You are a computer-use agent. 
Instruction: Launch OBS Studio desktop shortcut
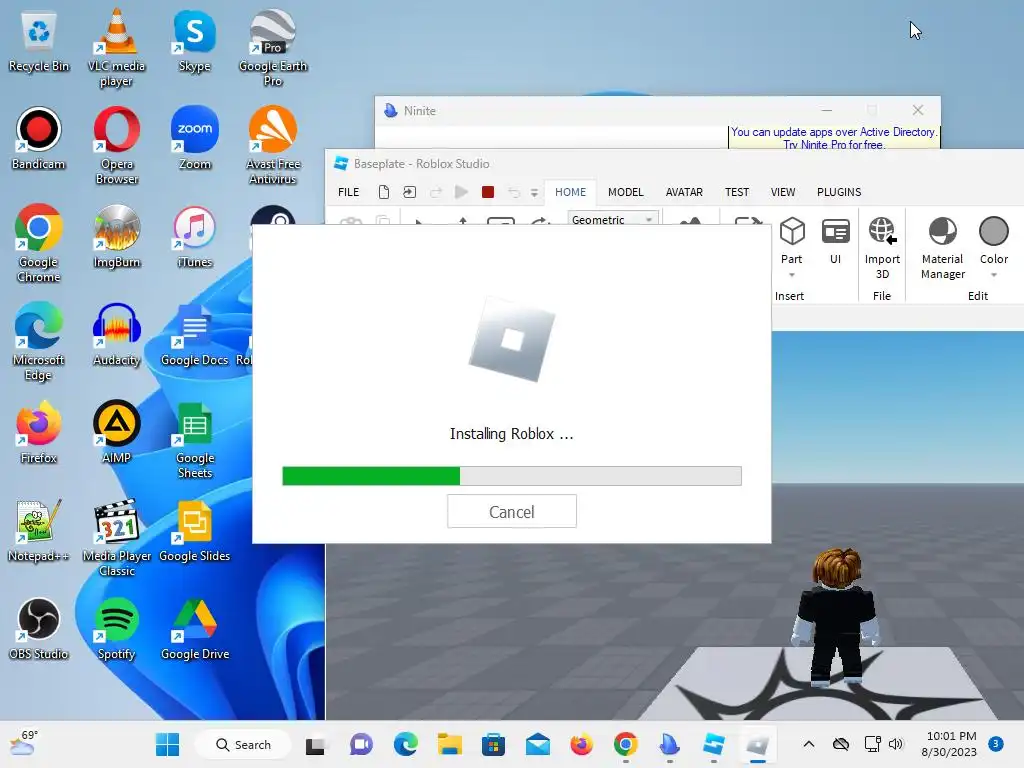(39, 628)
